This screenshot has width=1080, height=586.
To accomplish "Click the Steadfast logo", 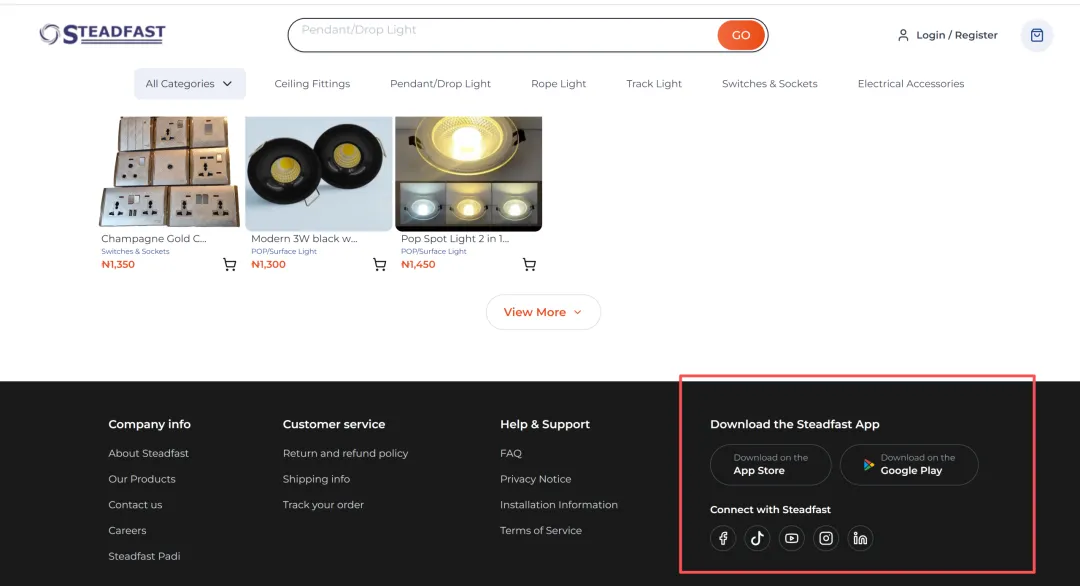I will (x=103, y=34).
